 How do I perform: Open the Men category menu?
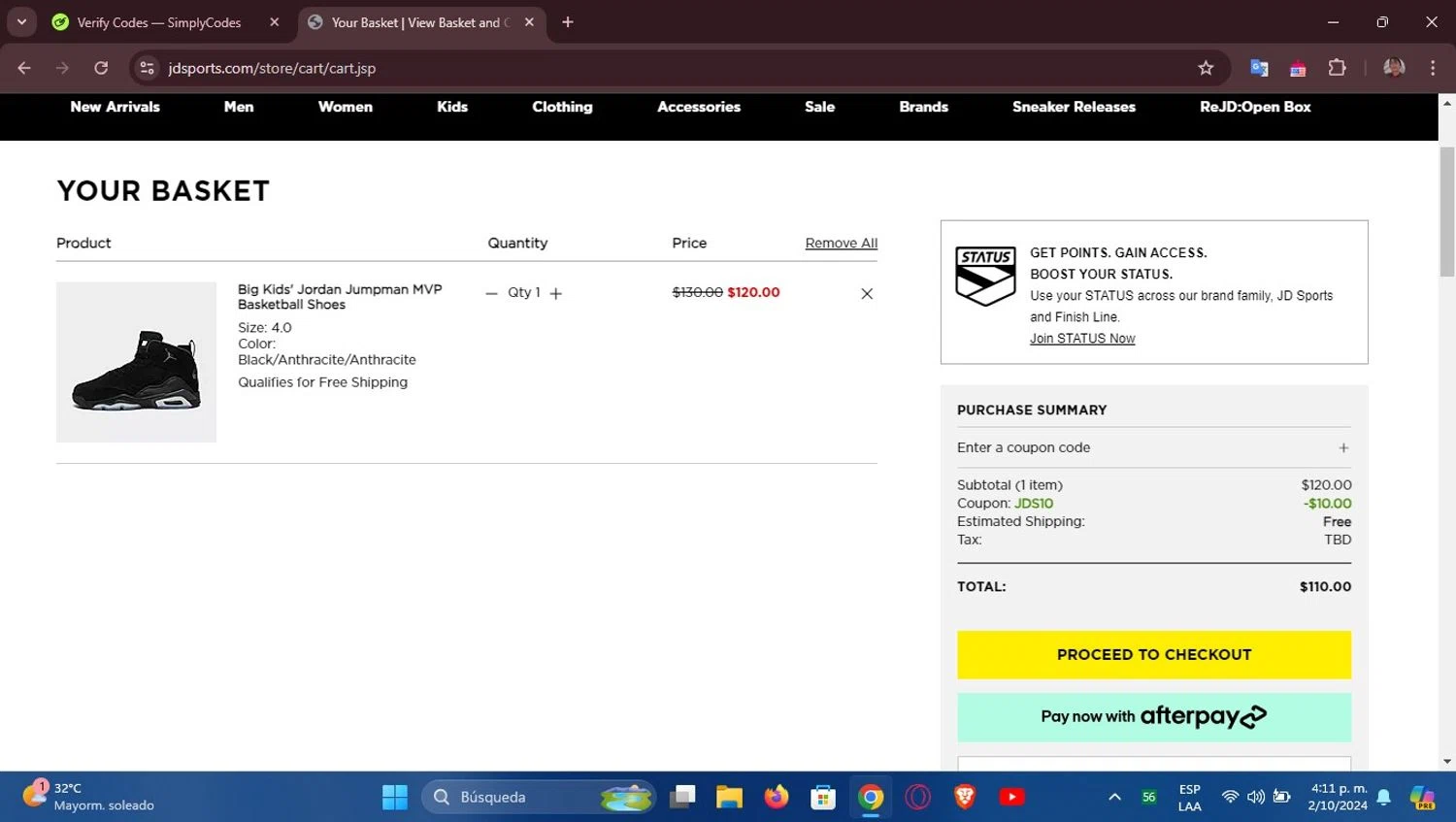click(x=239, y=107)
